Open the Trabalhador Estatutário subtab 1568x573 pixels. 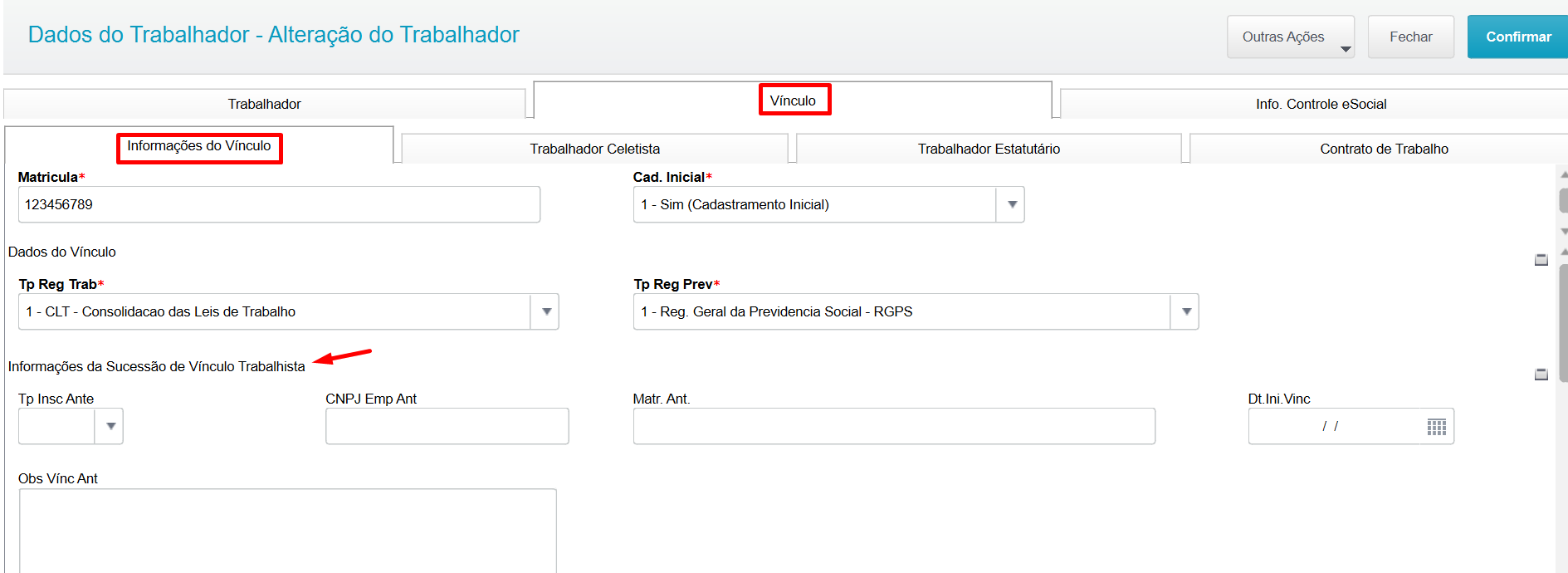pyautogui.click(x=989, y=149)
